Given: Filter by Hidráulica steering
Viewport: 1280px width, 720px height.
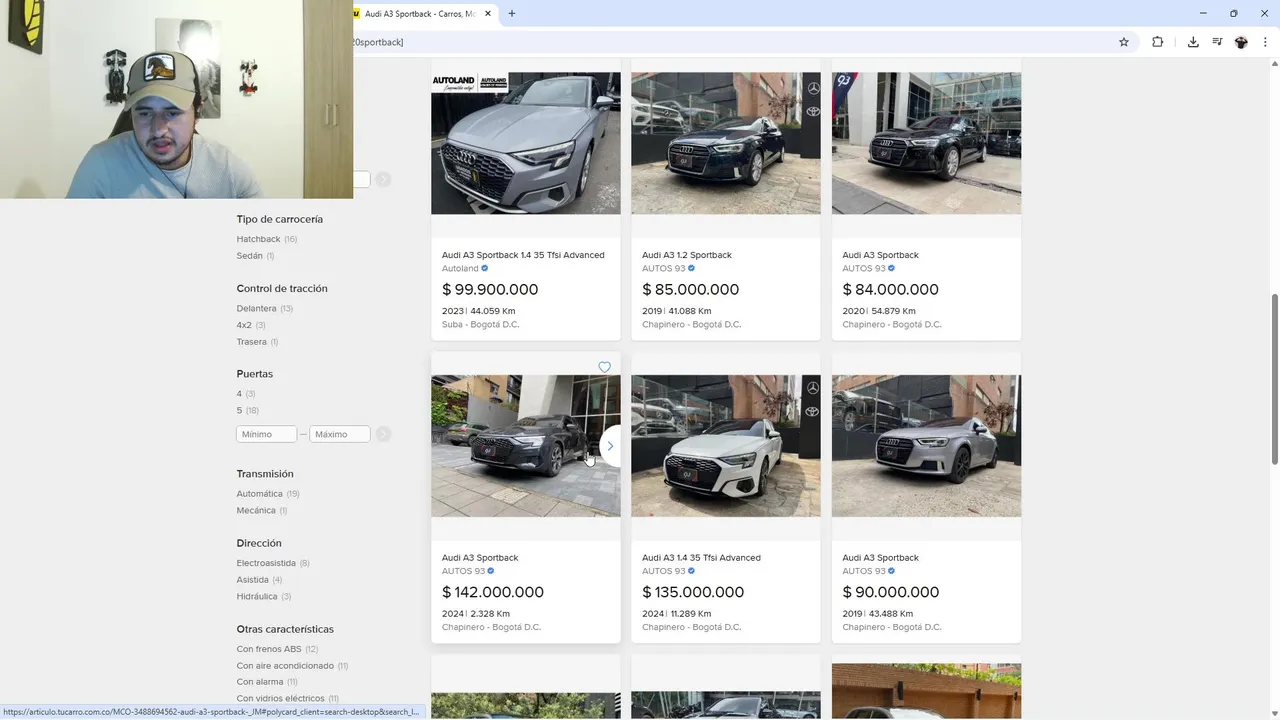Looking at the screenshot, I should [257, 597].
